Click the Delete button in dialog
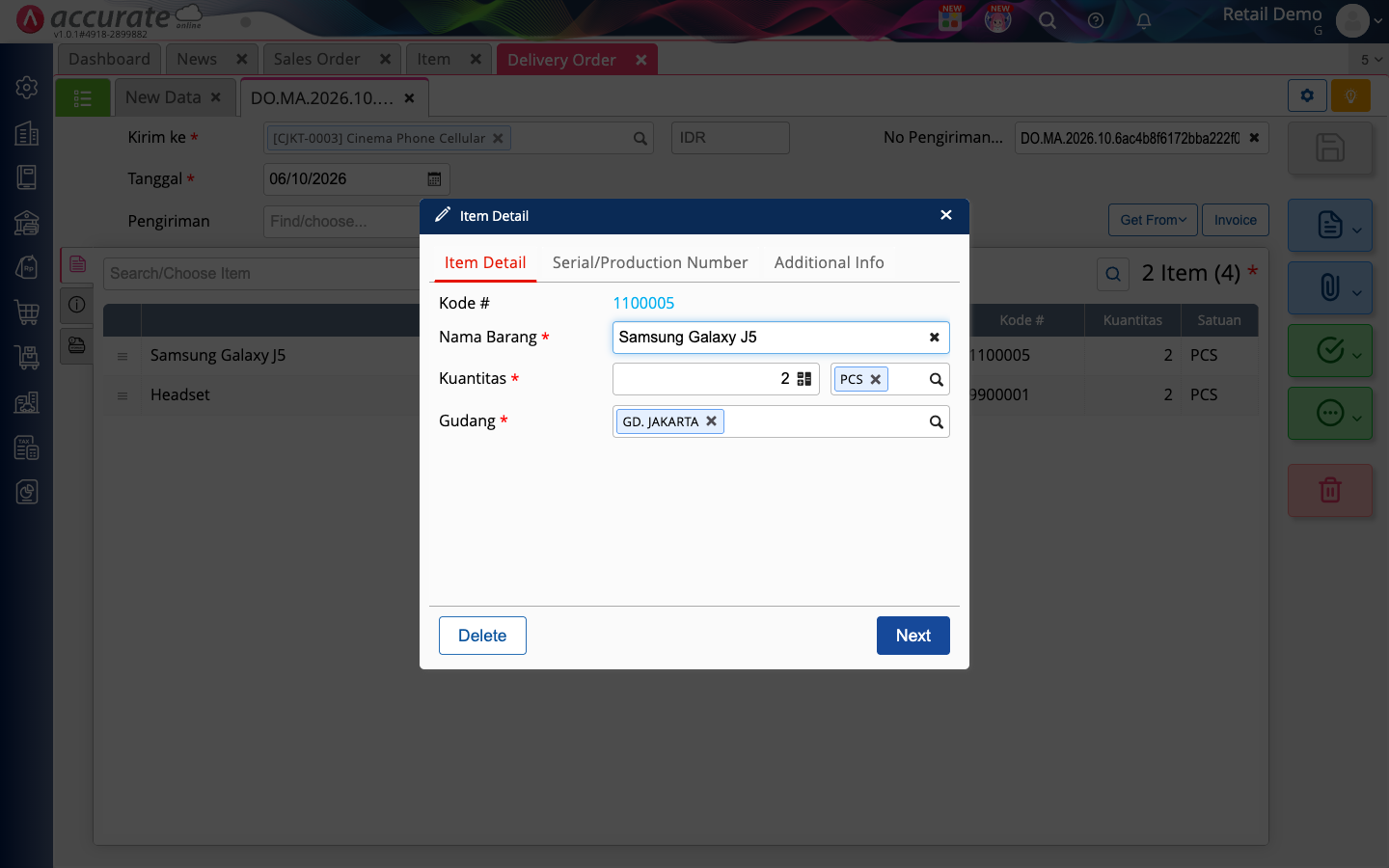This screenshot has width=1389, height=868. click(x=482, y=636)
